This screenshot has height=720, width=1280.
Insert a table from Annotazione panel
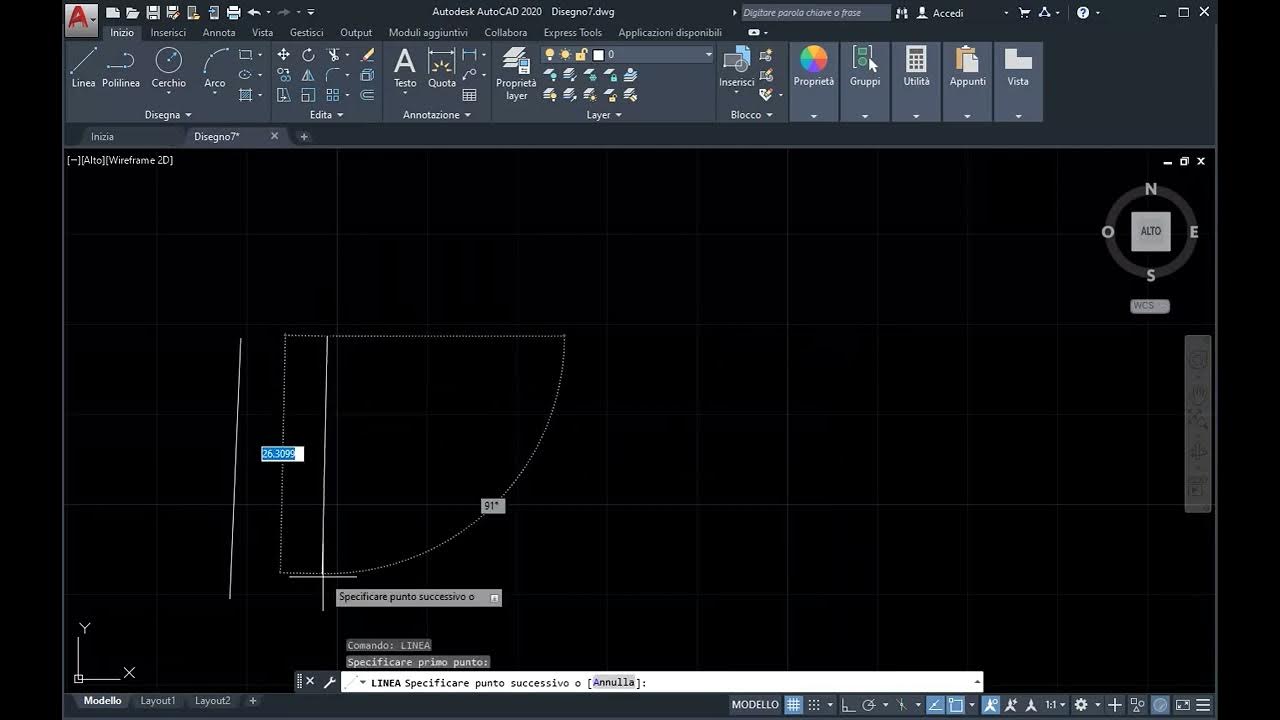(470, 95)
